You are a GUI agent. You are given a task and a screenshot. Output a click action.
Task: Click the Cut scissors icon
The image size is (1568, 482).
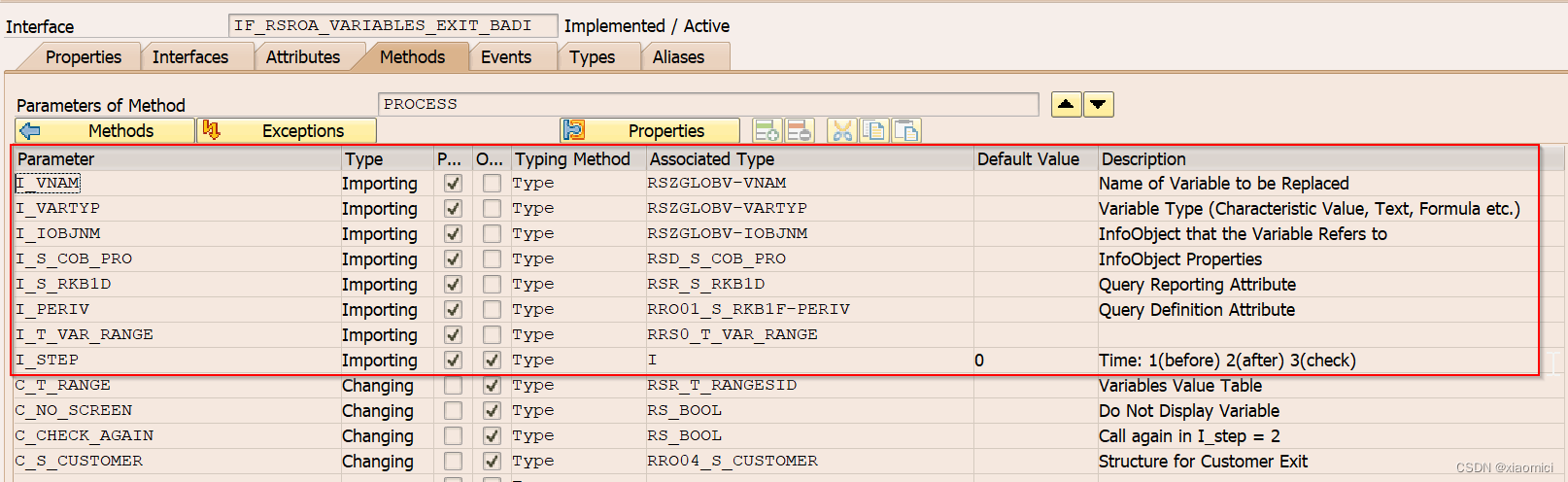tap(842, 130)
